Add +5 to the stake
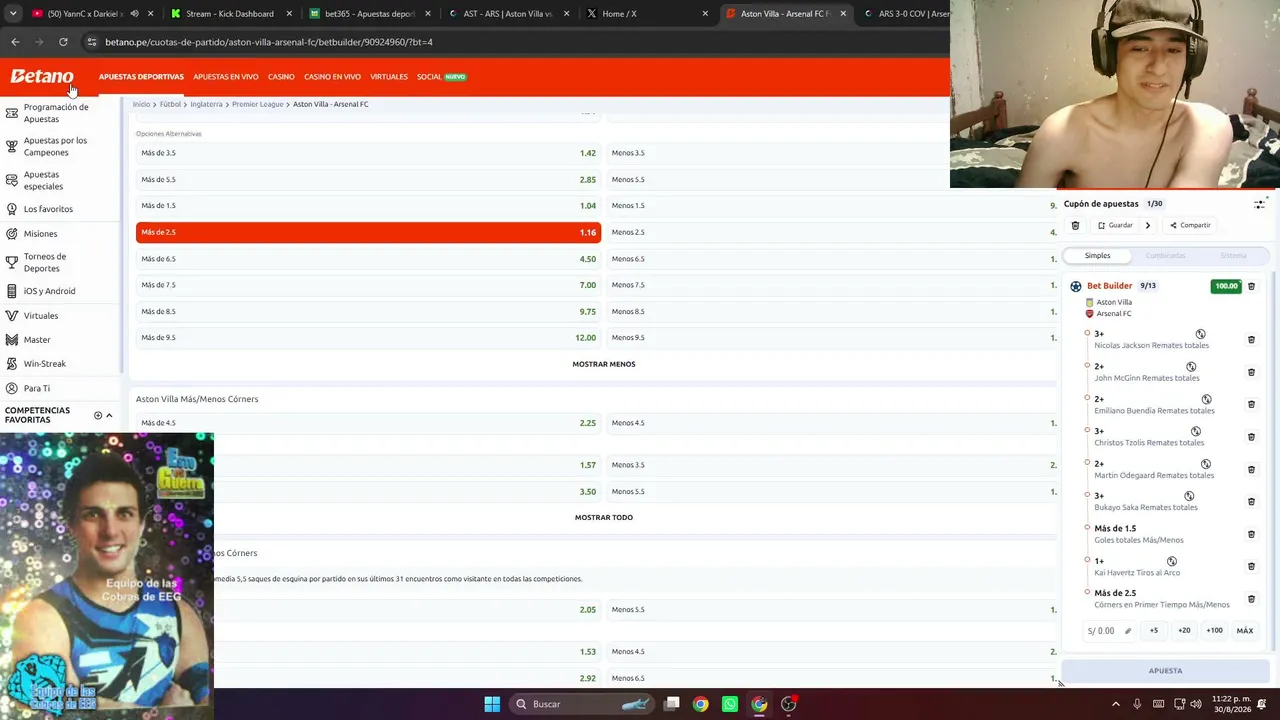The height and width of the screenshot is (720, 1280). pyautogui.click(x=1154, y=631)
